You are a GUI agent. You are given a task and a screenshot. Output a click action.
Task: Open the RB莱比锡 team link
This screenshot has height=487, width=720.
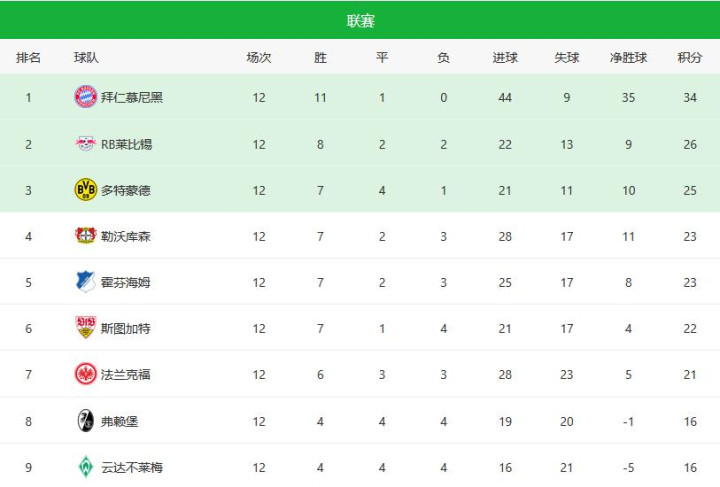click(127, 144)
